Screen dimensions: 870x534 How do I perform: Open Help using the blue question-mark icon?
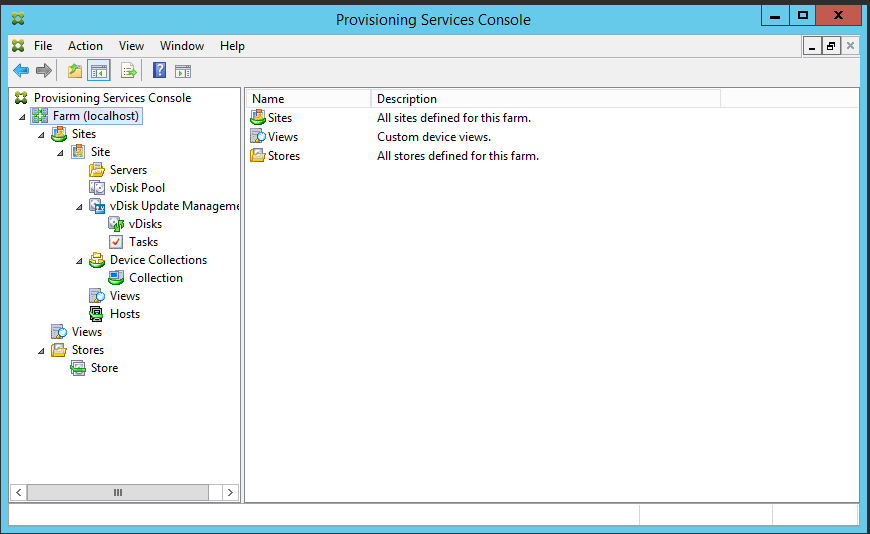tap(159, 71)
